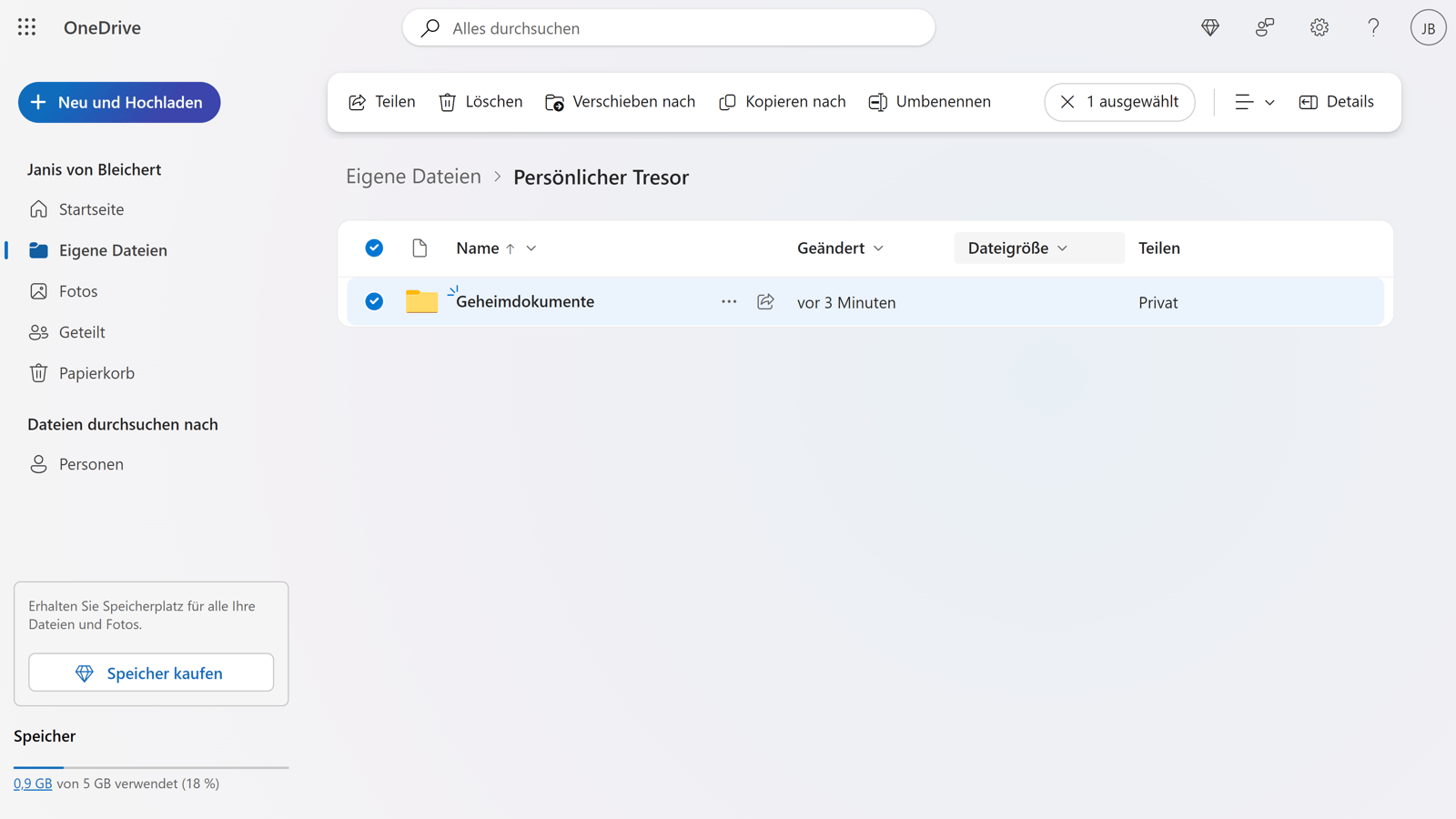
Task: Click the JB account avatar
Action: coord(1428,27)
